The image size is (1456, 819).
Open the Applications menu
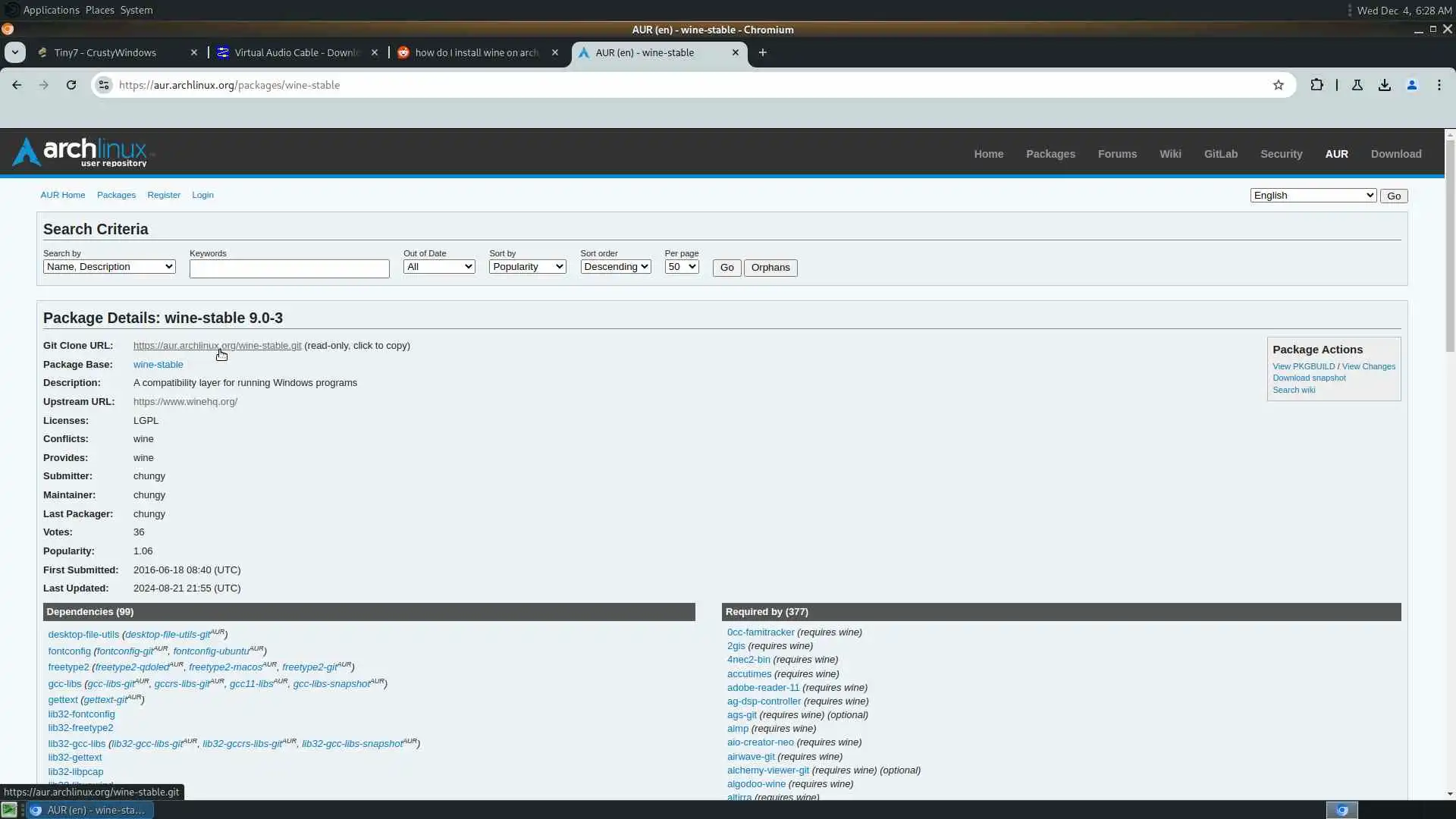coord(51,10)
